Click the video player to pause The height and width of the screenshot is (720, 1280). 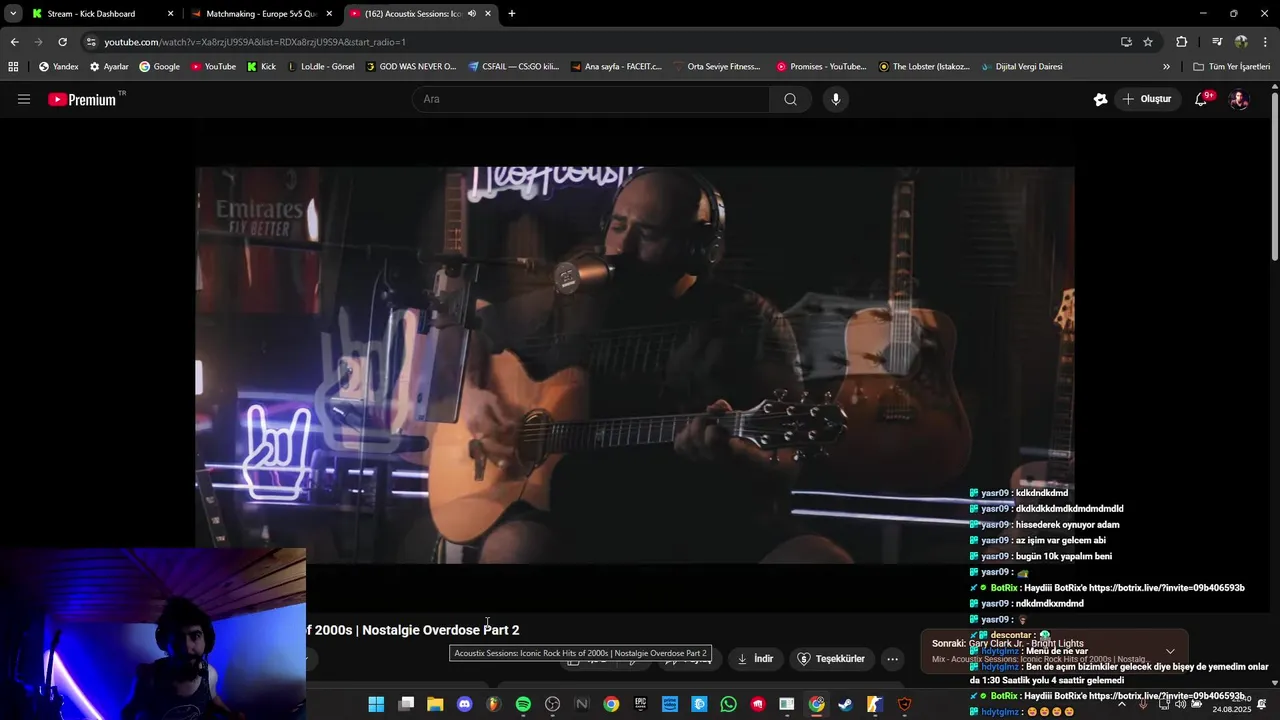point(634,365)
